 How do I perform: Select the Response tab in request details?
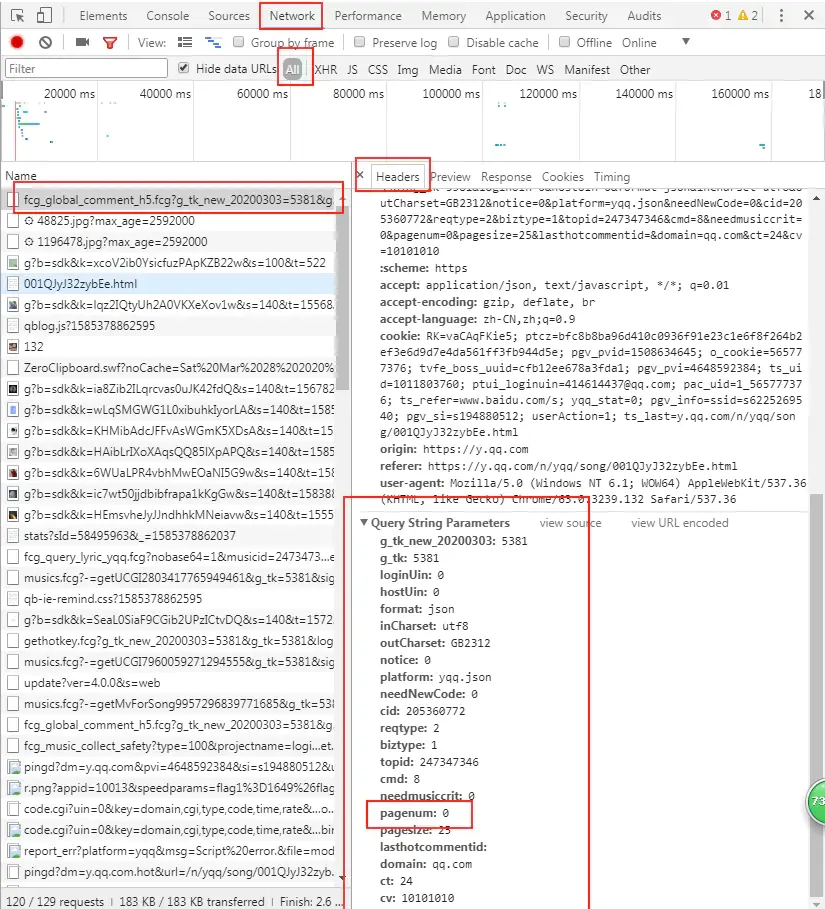coord(506,177)
